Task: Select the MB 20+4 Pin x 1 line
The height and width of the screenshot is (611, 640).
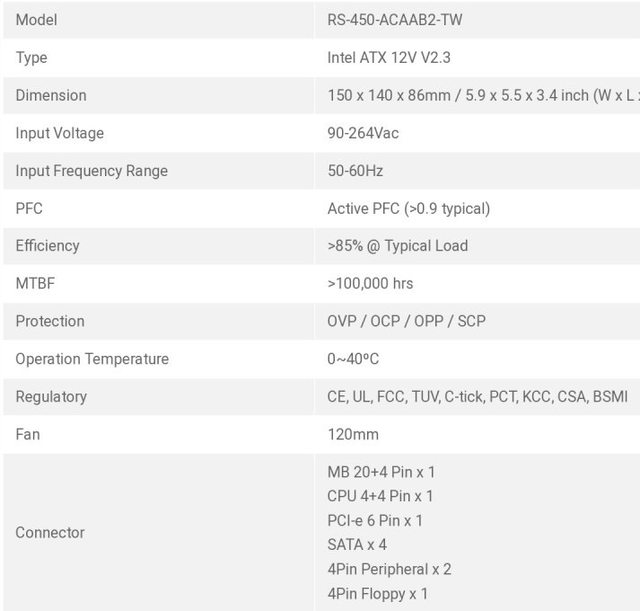Action: click(381, 472)
